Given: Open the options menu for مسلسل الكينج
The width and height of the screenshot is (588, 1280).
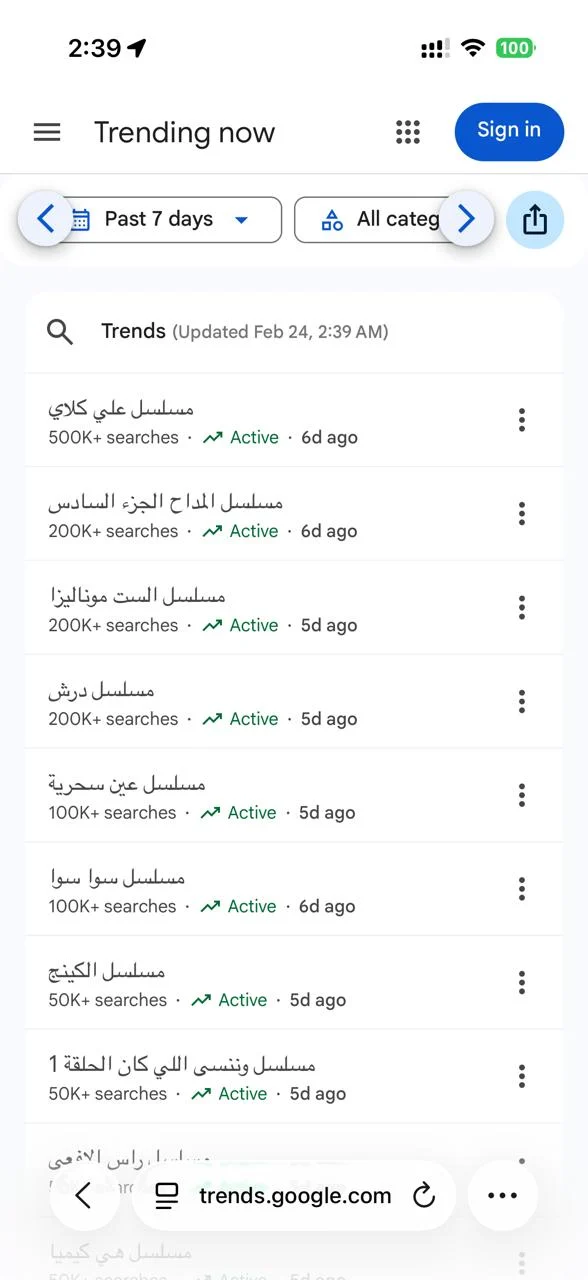Looking at the screenshot, I should coord(521,983).
